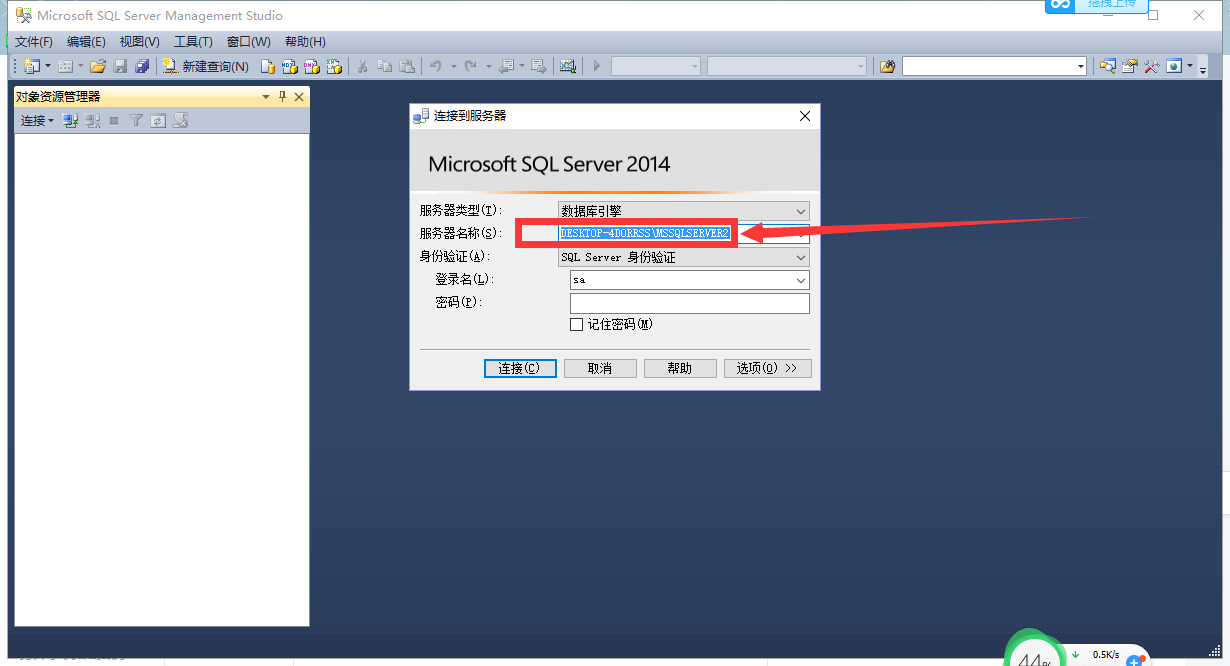
Task: Open the 编辑(E) menu
Action: tap(86, 41)
